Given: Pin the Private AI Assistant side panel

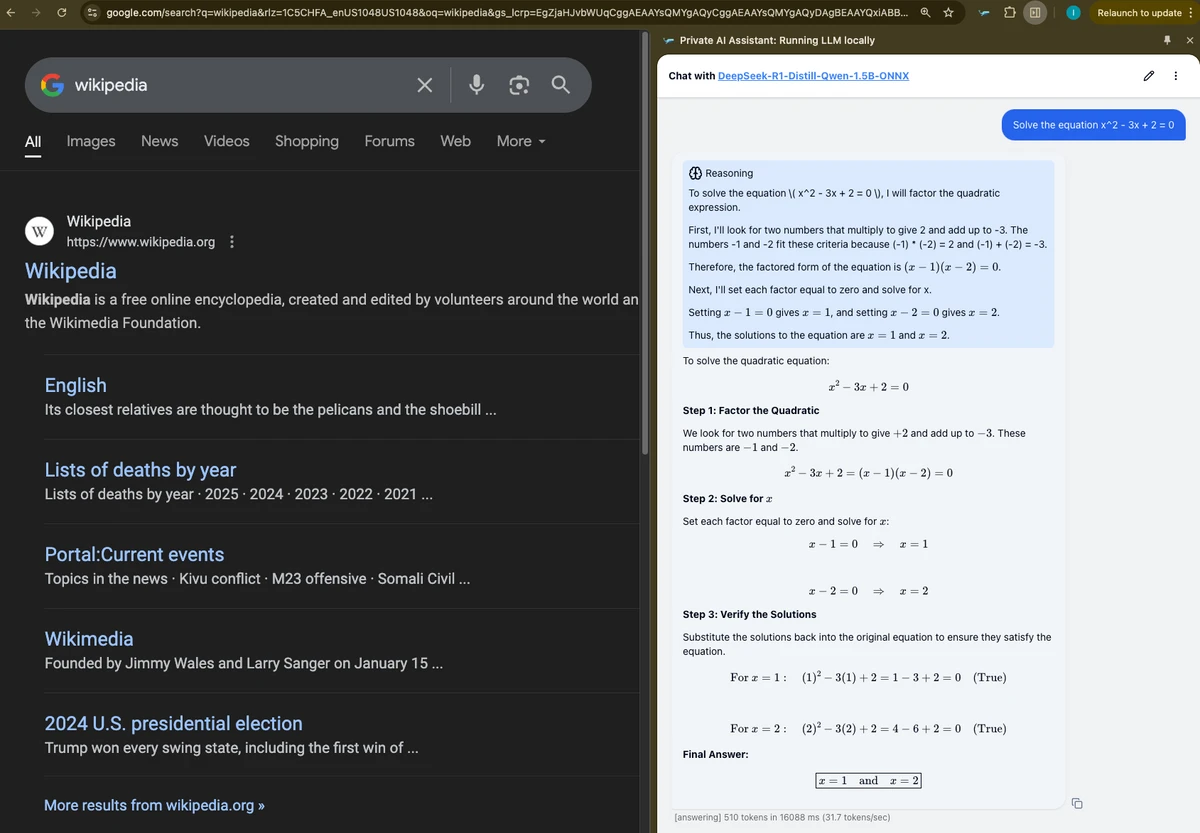Looking at the screenshot, I should coord(1166,40).
